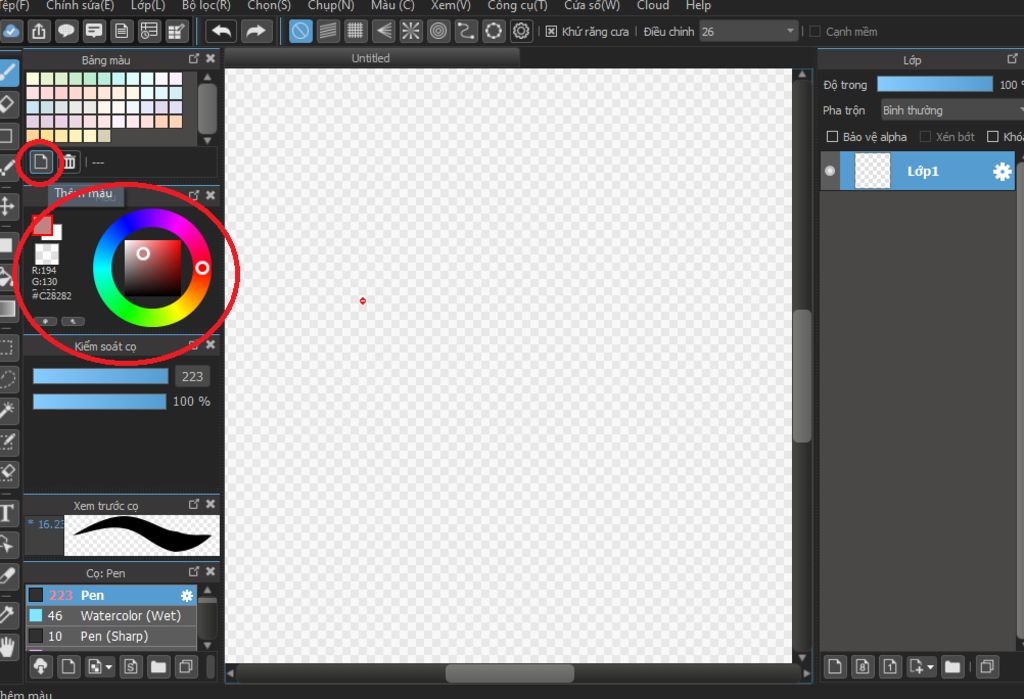Undock the Xem trước cọ panel
Screen dimensions: 1024x699
[x=193, y=504]
